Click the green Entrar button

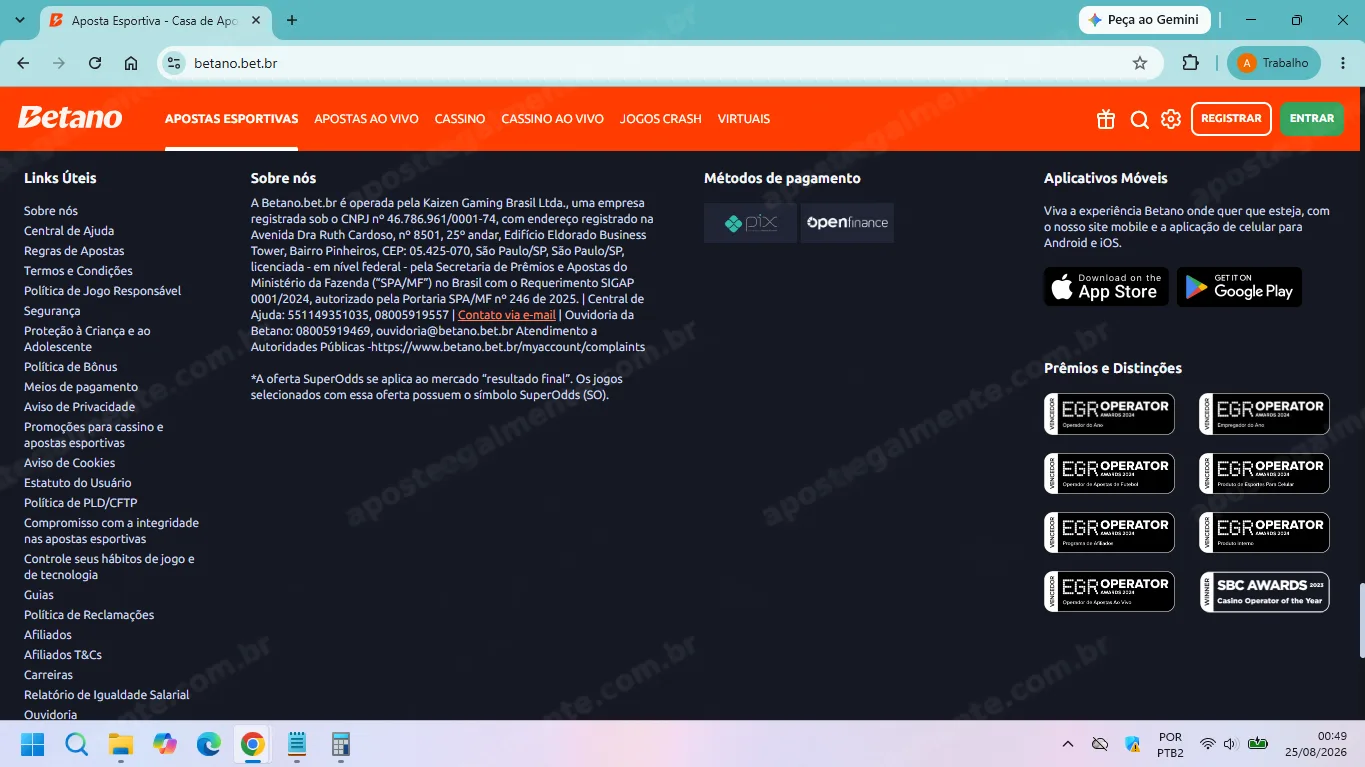(1312, 119)
